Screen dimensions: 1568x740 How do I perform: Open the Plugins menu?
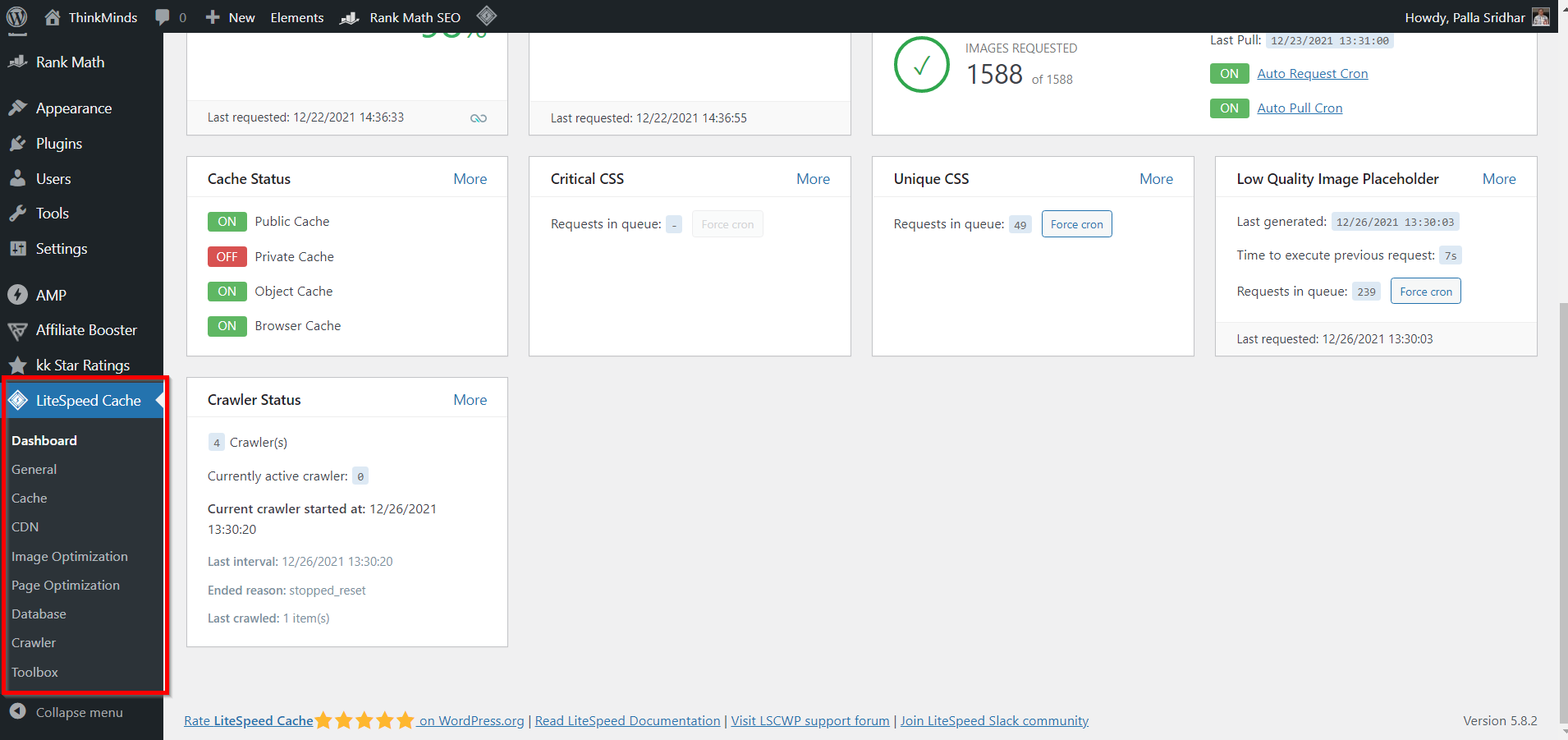point(58,144)
